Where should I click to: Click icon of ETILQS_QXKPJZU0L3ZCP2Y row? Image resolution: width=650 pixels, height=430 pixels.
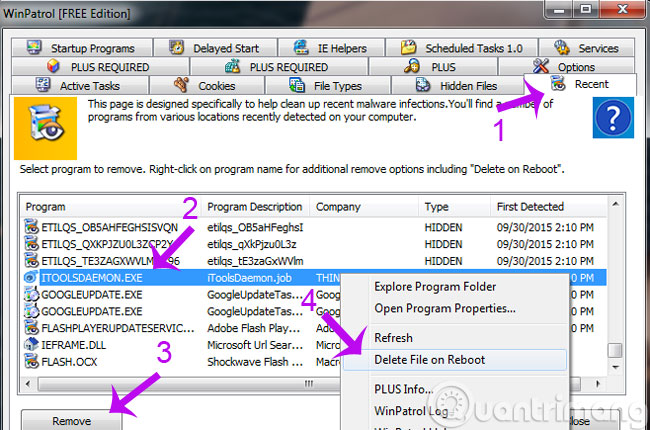(x=32, y=244)
